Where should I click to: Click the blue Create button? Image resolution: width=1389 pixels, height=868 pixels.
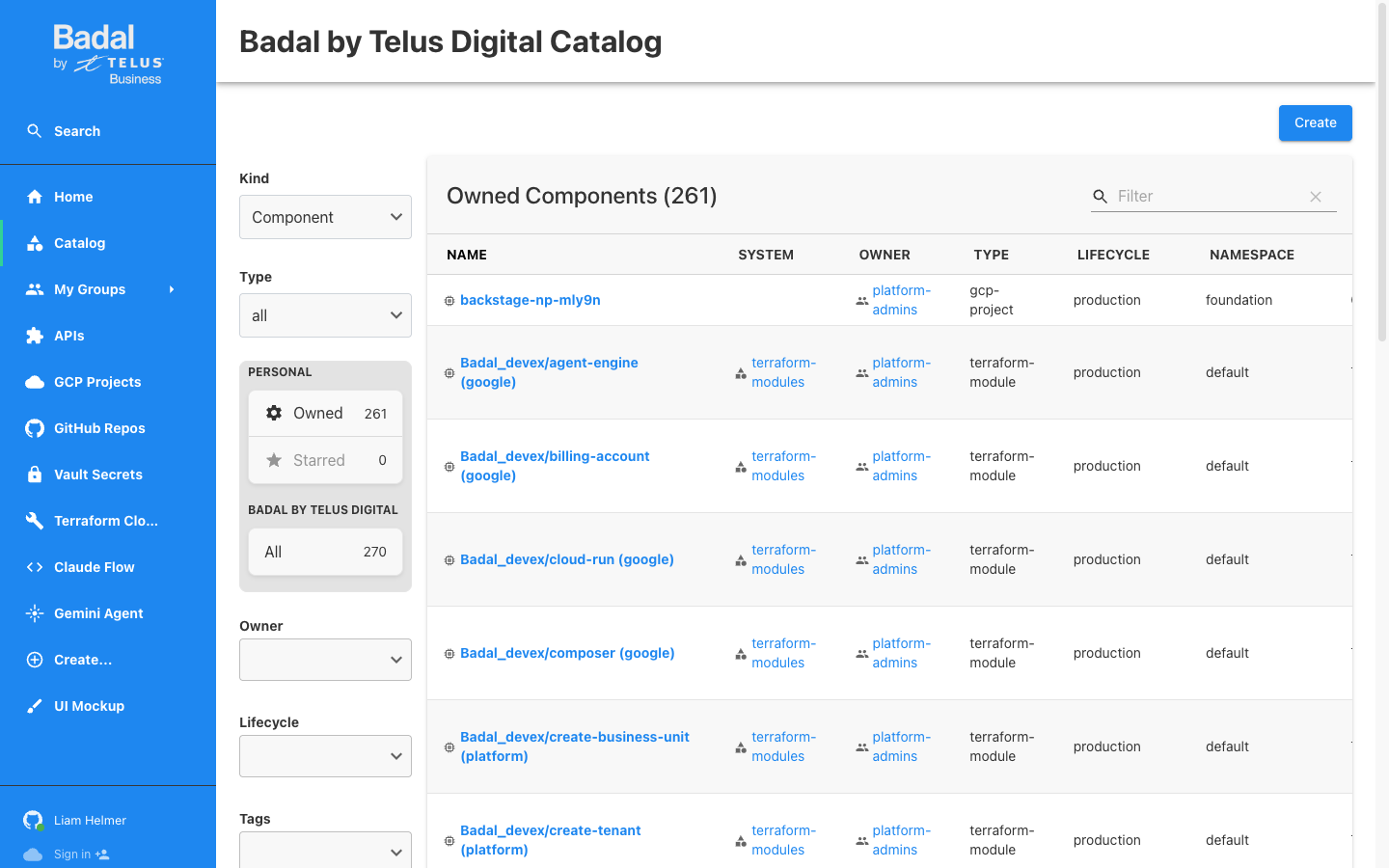point(1316,122)
